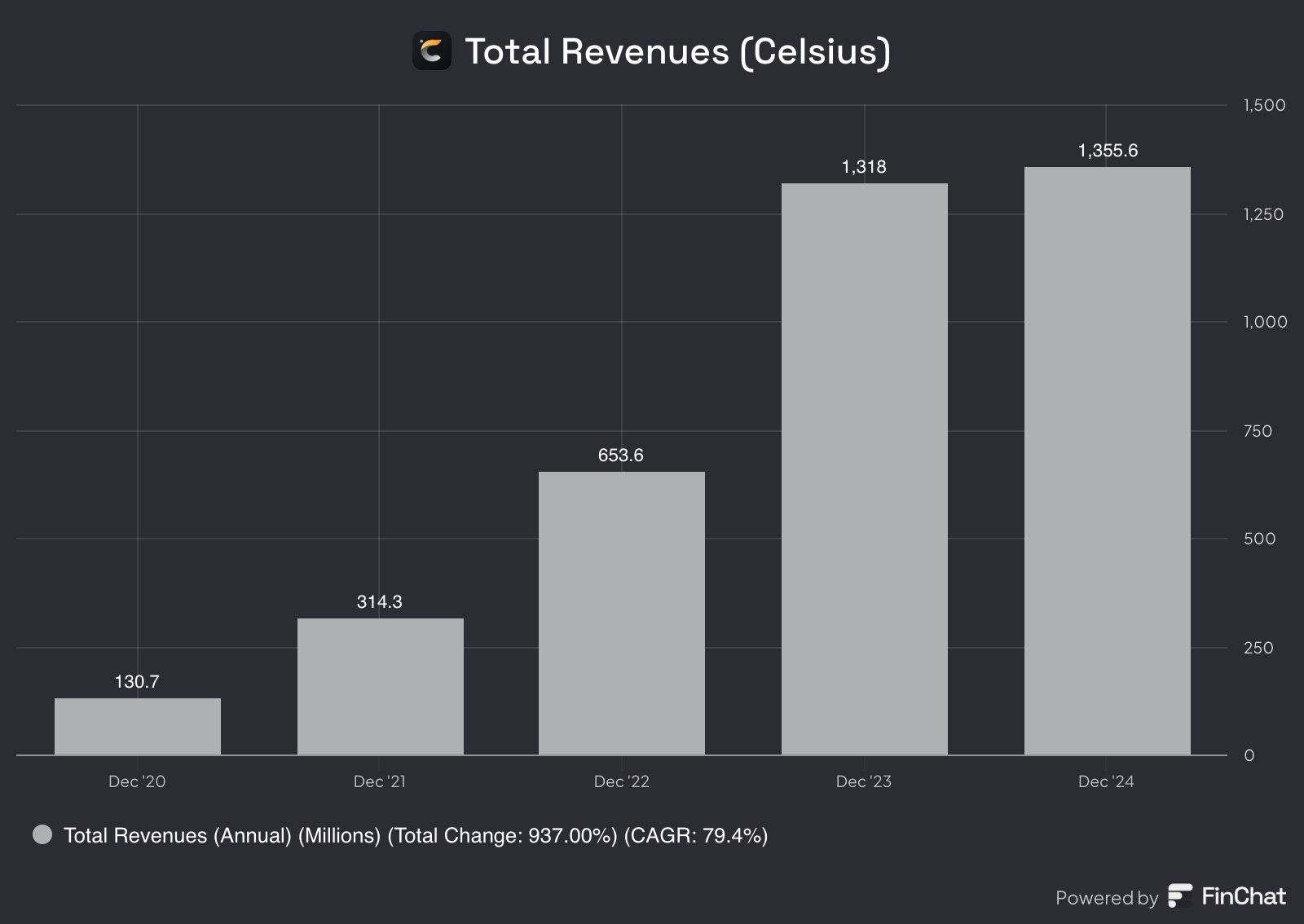Select the Dec '22 revenue bar
Screen dimensions: 1304x924
click(x=622, y=613)
